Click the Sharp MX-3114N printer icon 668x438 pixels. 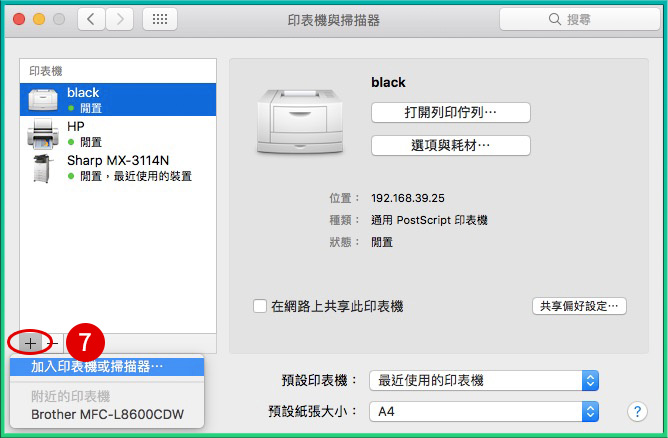[43, 168]
